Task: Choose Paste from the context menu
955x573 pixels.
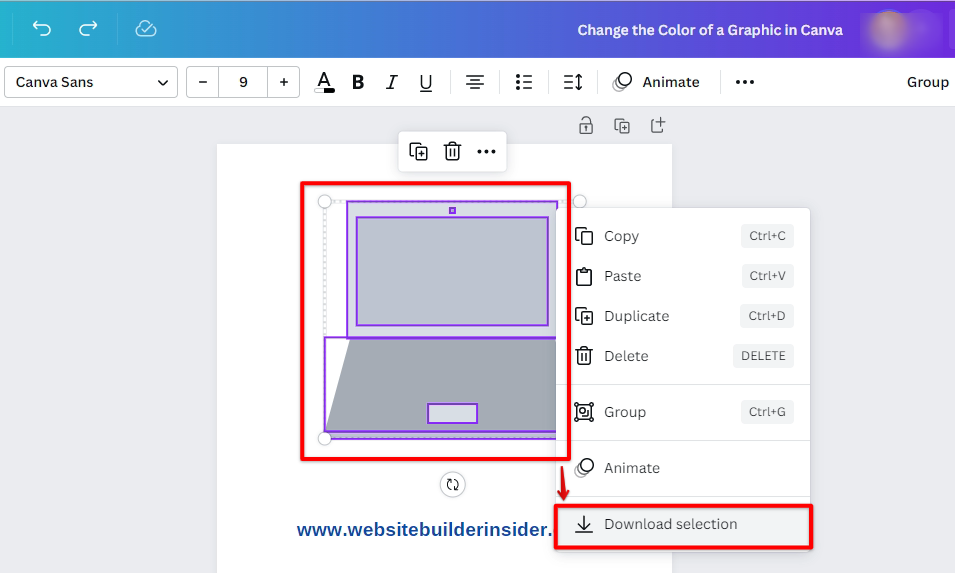Action: pos(683,276)
